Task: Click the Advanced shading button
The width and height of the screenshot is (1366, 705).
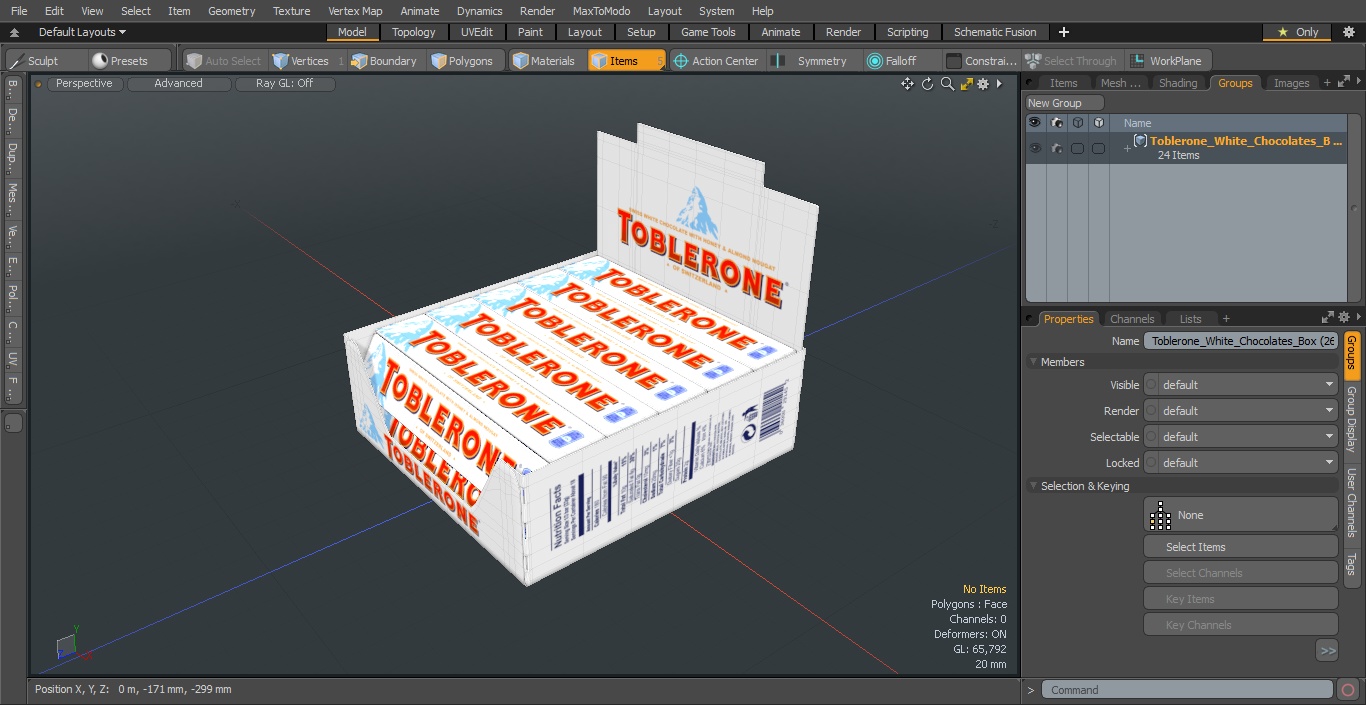Action: click(179, 84)
